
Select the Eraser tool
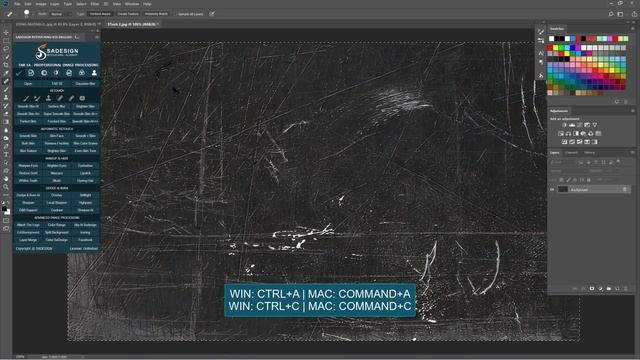click(x=6, y=114)
